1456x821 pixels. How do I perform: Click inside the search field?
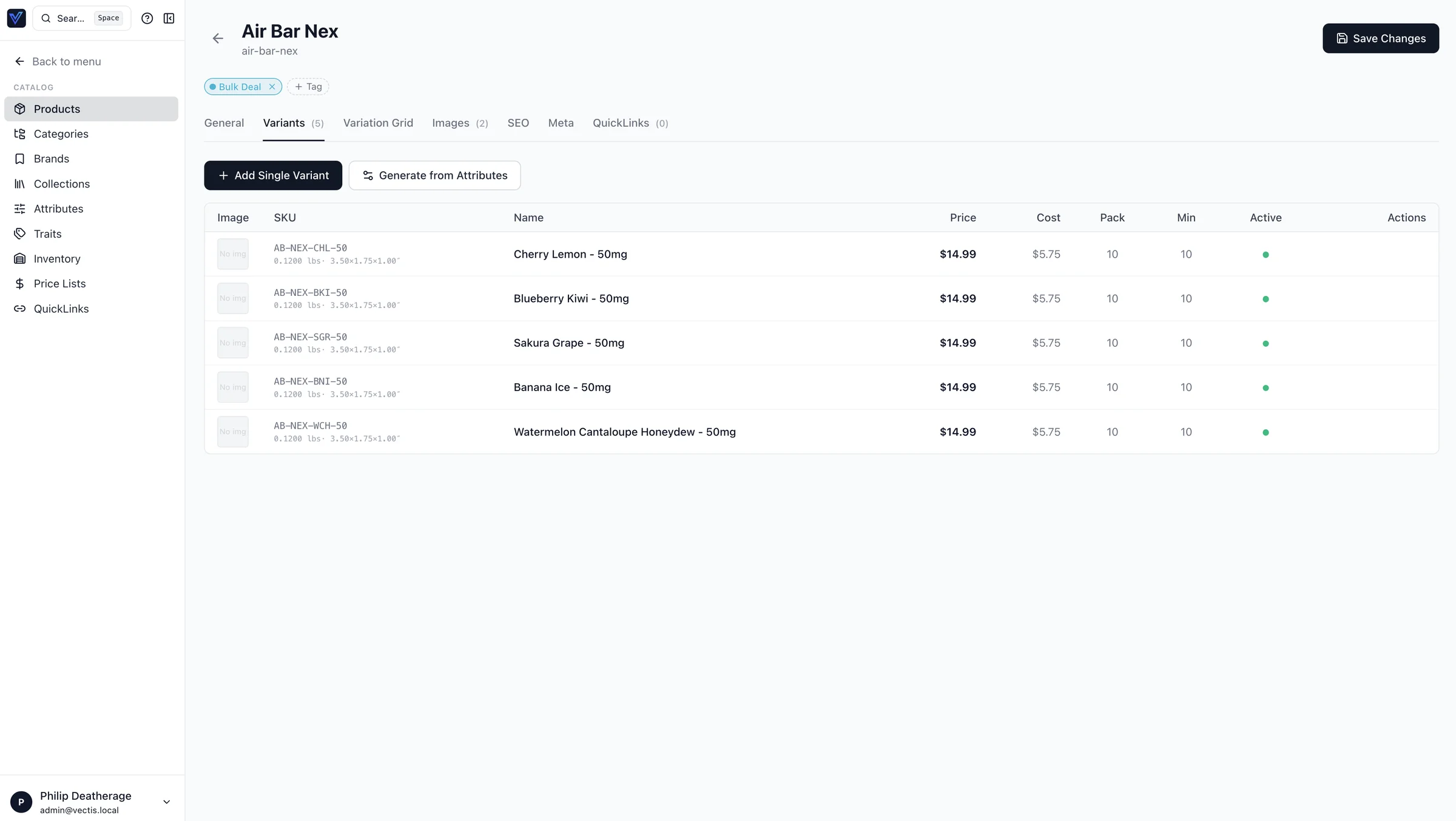pos(73,18)
